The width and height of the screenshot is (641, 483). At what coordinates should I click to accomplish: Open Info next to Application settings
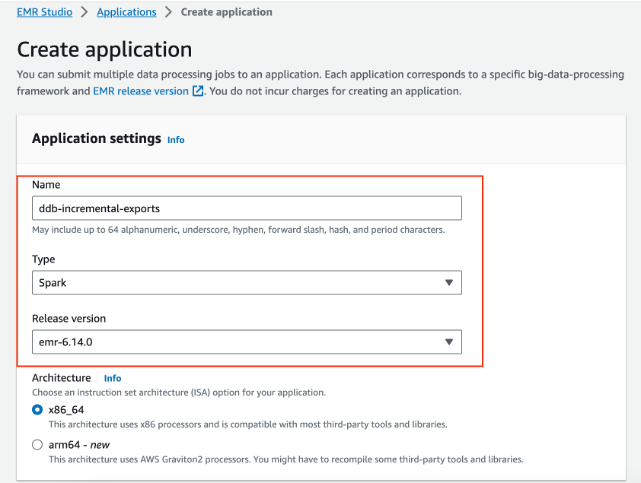(176, 140)
